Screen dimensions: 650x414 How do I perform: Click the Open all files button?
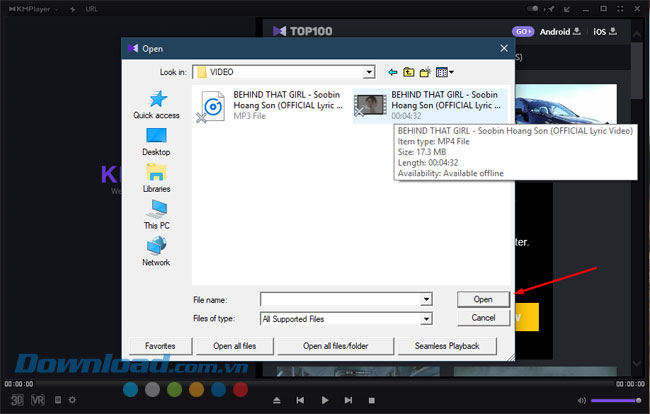click(235, 346)
